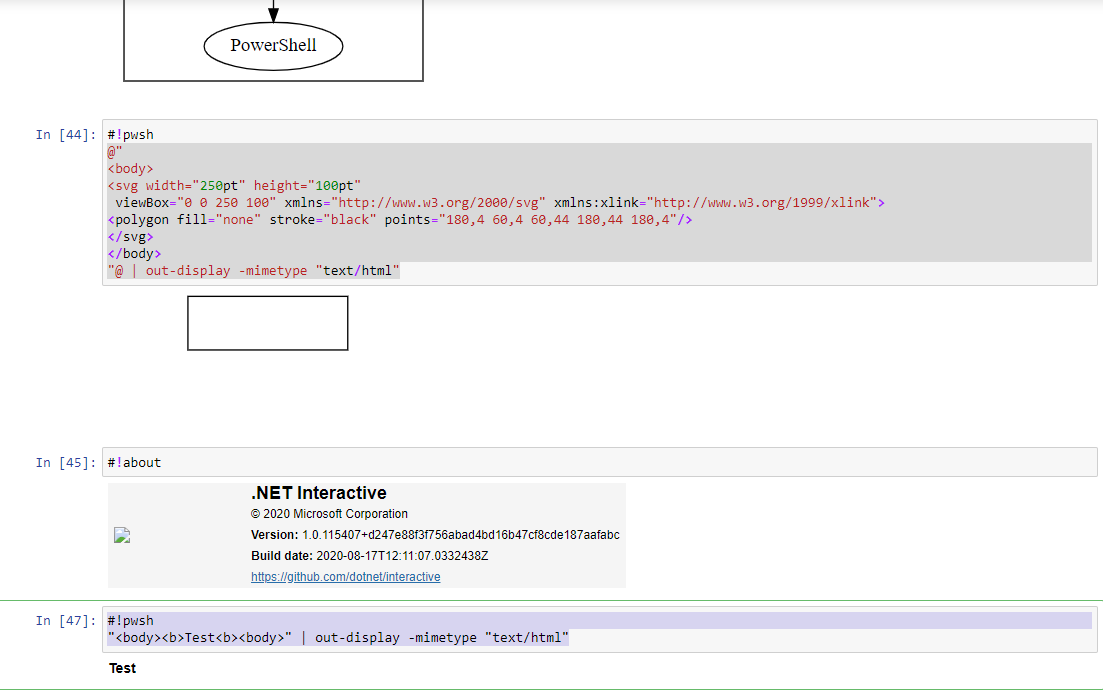The width and height of the screenshot is (1103, 696).
Task: Click the copyright Microsoft Corporation line
Action: click(x=328, y=513)
